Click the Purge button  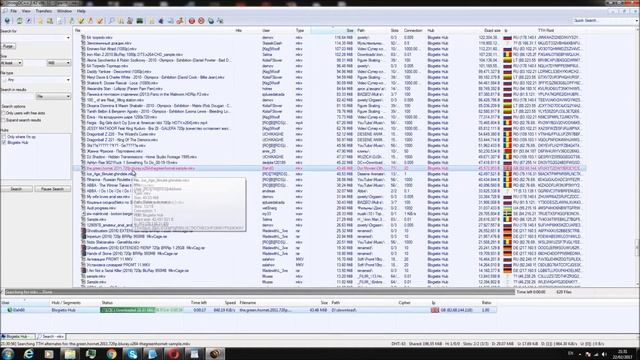tap(8, 46)
